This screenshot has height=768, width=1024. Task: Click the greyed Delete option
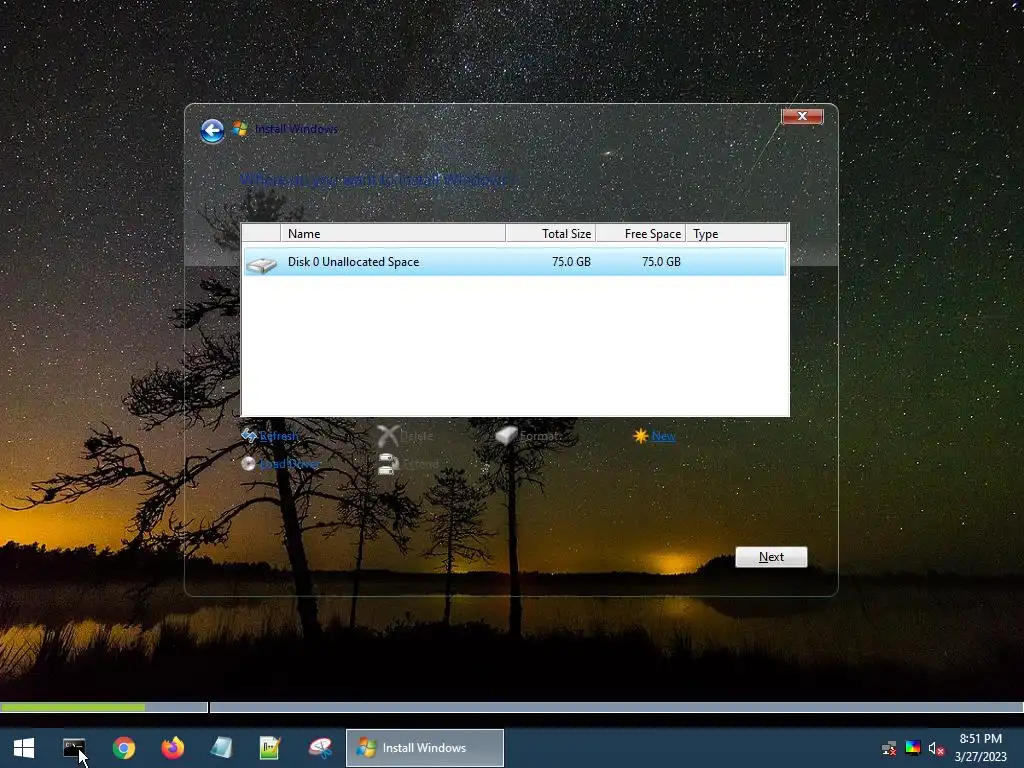[416, 436]
